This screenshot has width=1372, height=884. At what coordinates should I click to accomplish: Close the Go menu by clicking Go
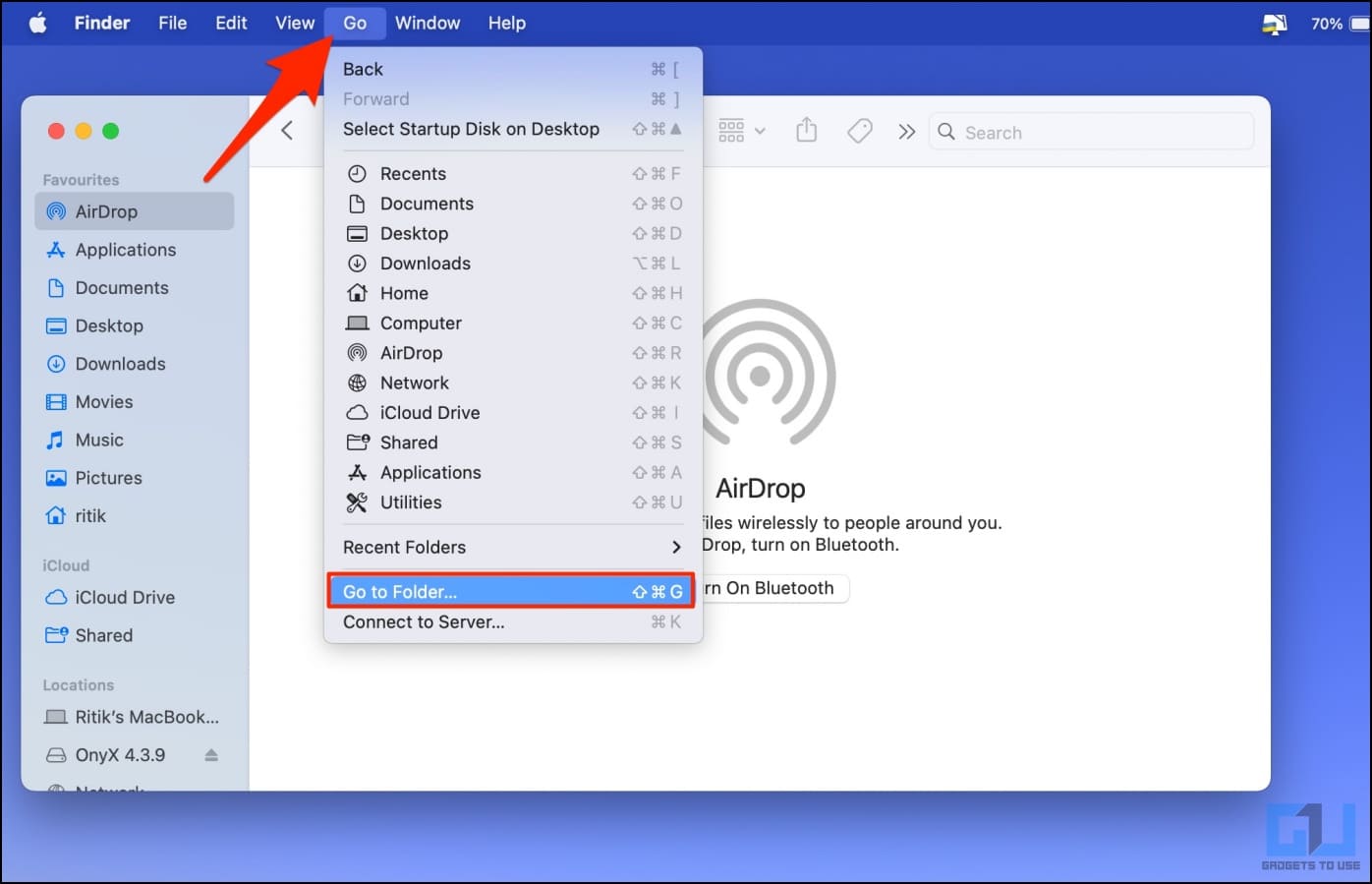click(x=355, y=23)
